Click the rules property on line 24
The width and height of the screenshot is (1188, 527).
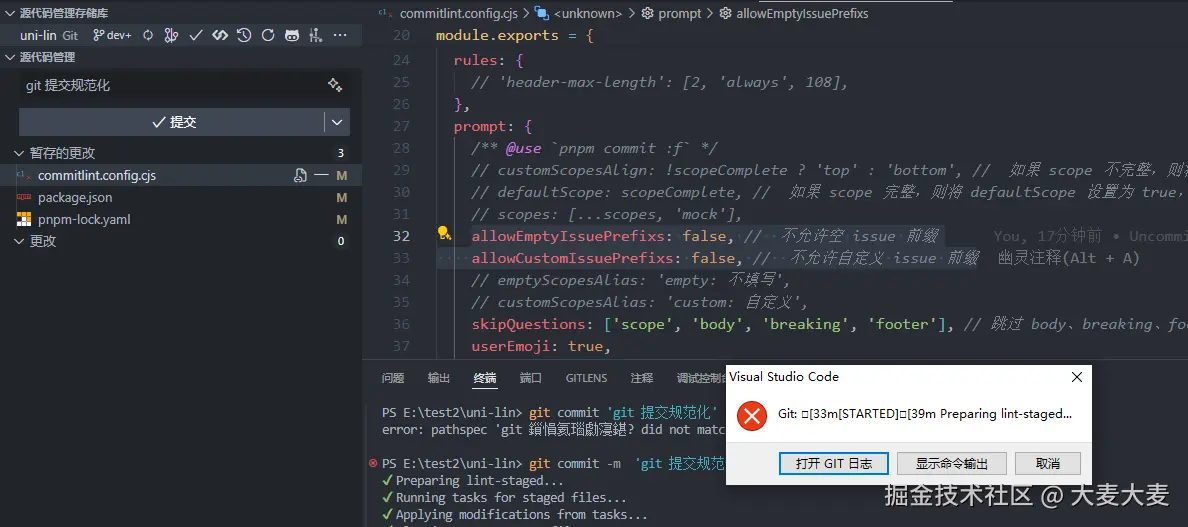(475, 60)
